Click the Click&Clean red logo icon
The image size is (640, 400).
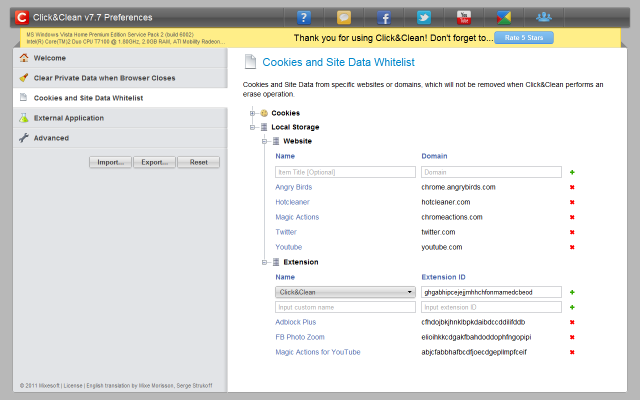point(22,18)
